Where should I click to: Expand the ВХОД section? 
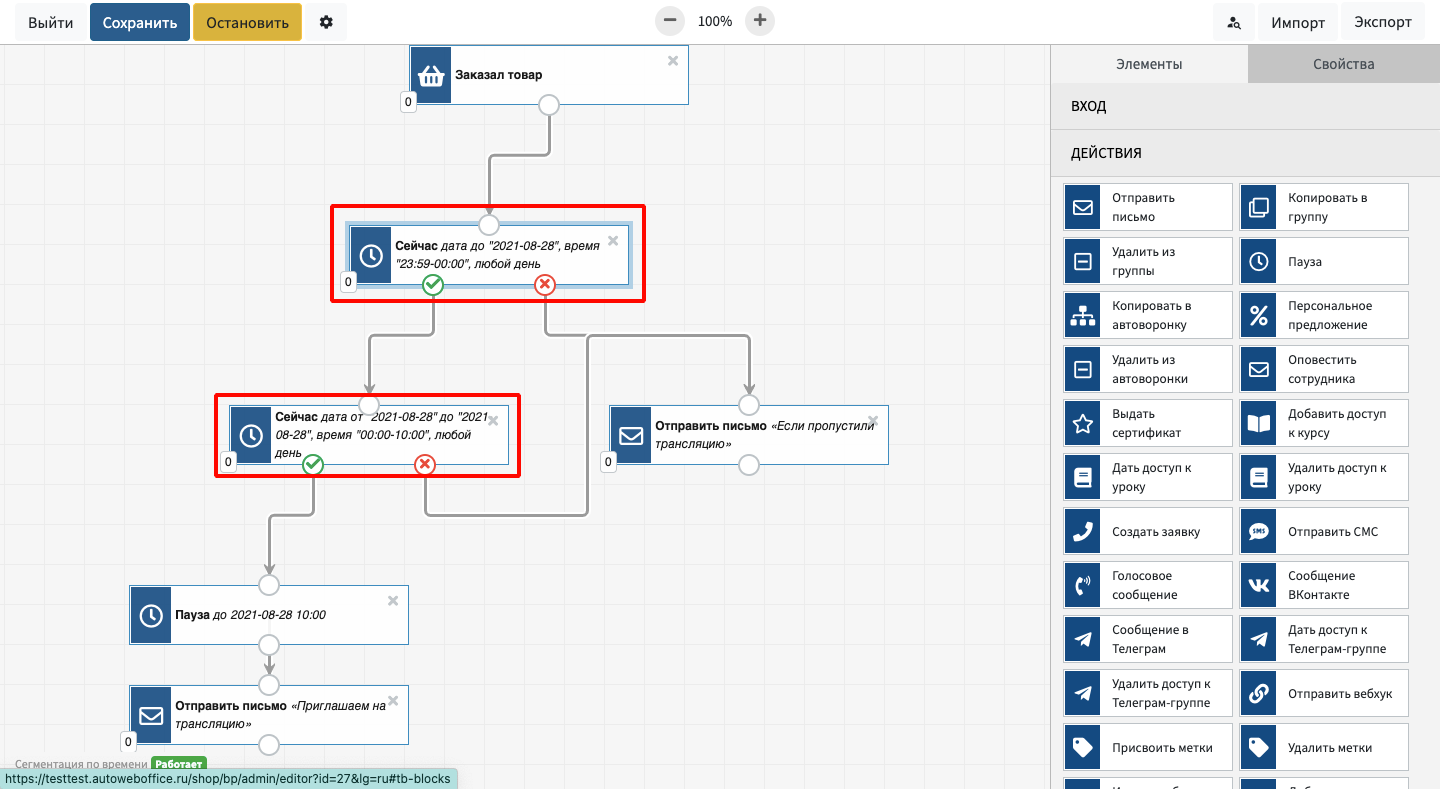tap(1244, 106)
